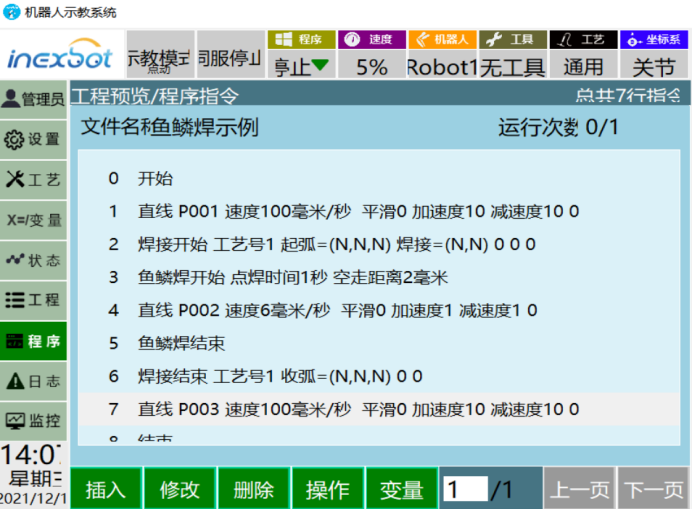The height and width of the screenshot is (510, 692).
Task: Open the 无工具 tool selector
Action: point(513,66)
